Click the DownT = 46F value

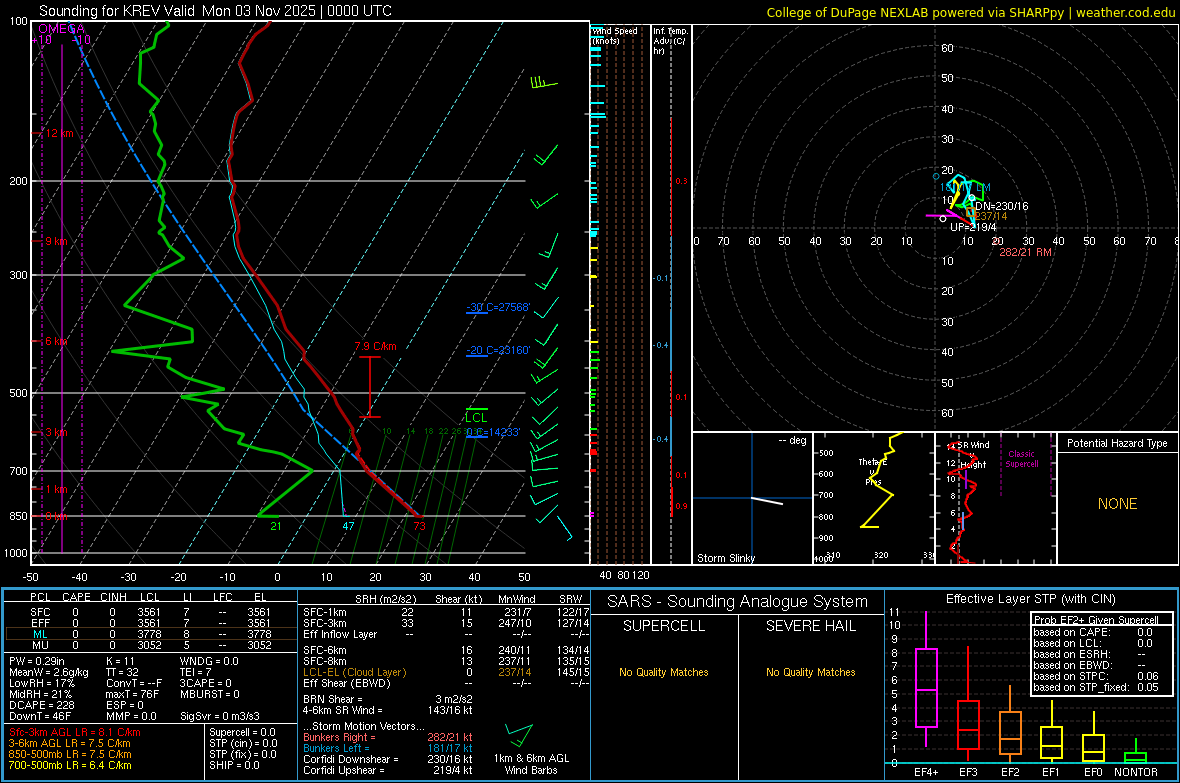pos(39,717)
